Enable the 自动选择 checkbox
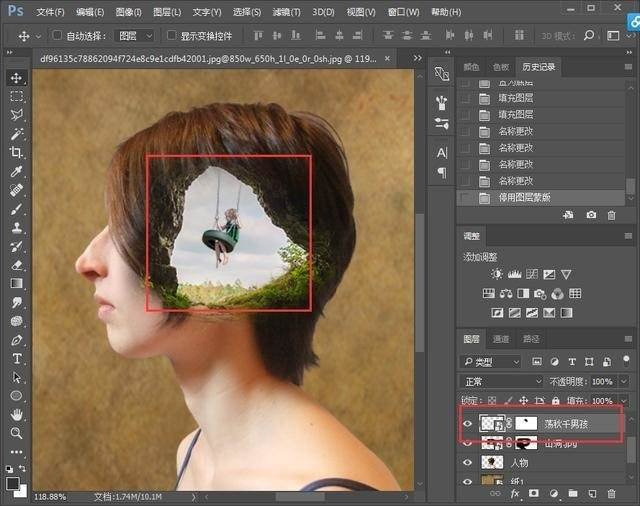Viewport: 640px width, 506px height. click(x=57, y=36)
